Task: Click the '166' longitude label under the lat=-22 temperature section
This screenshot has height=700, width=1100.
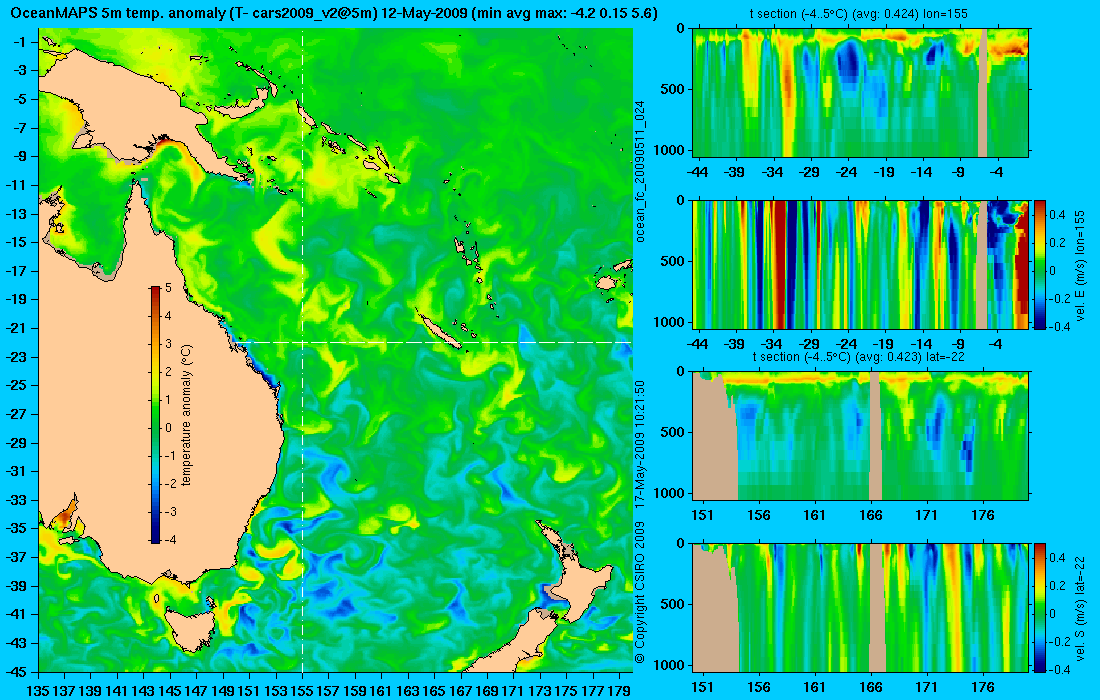Action: [x=871, y=515]
